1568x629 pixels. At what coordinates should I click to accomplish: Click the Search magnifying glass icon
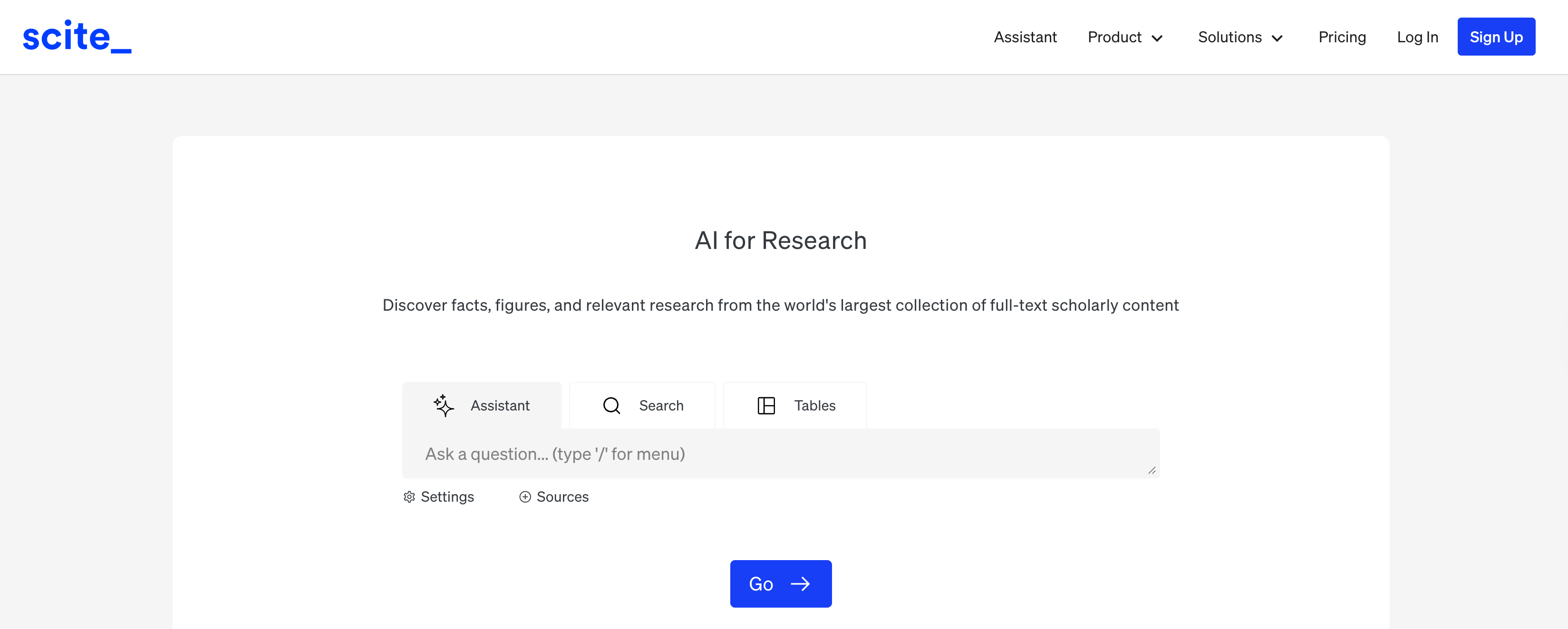point(611,405)
